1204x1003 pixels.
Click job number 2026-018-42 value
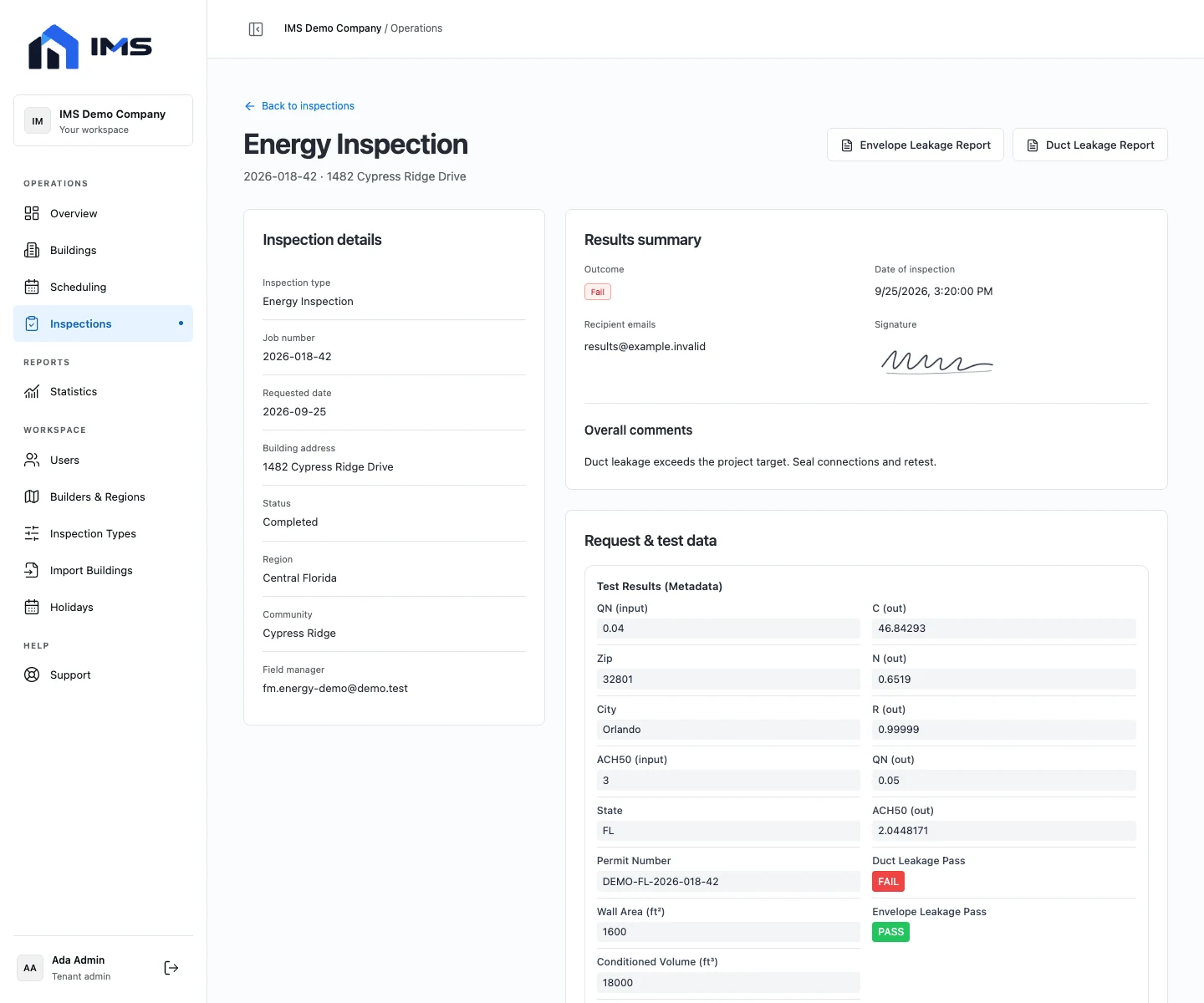coord(297,357)
